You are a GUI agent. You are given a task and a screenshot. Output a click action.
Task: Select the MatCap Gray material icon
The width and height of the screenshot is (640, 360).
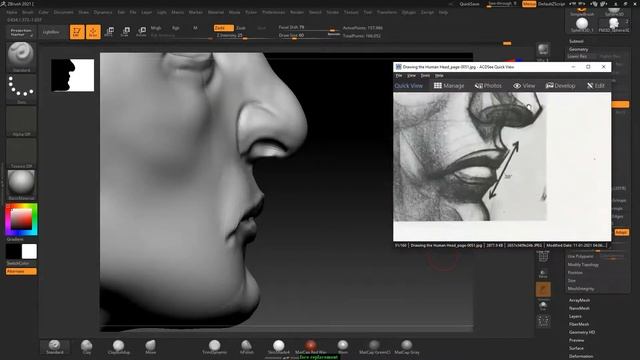coord(407,347)
